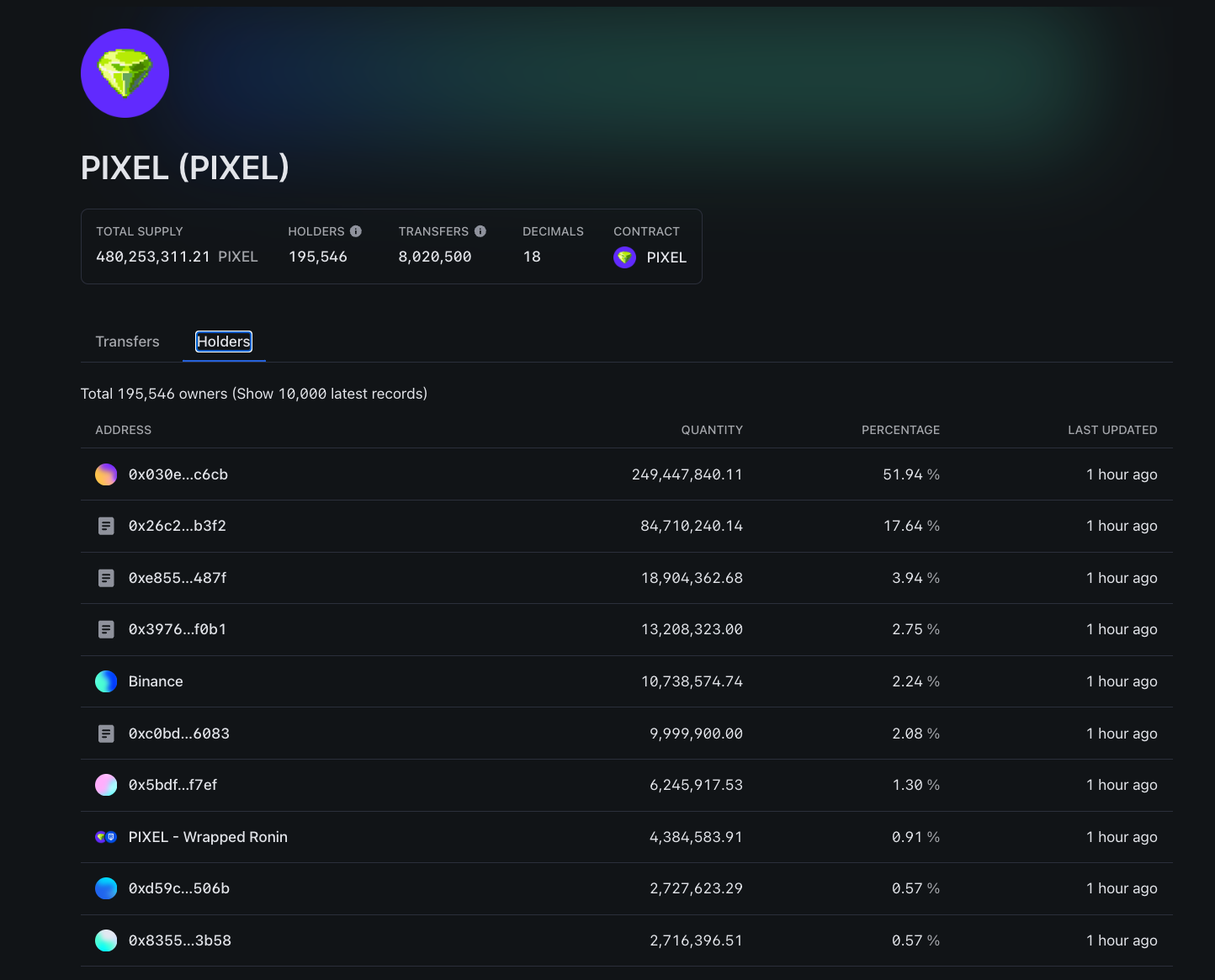Click the percentage 2.75 %
This screenshot has width=1215, height=980.
915,629
